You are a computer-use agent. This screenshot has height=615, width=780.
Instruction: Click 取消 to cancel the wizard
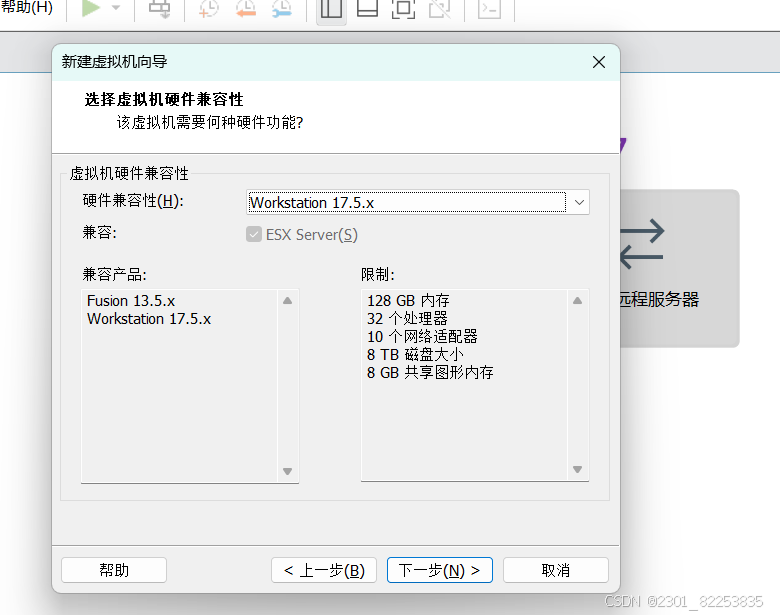tap(556, 570)
